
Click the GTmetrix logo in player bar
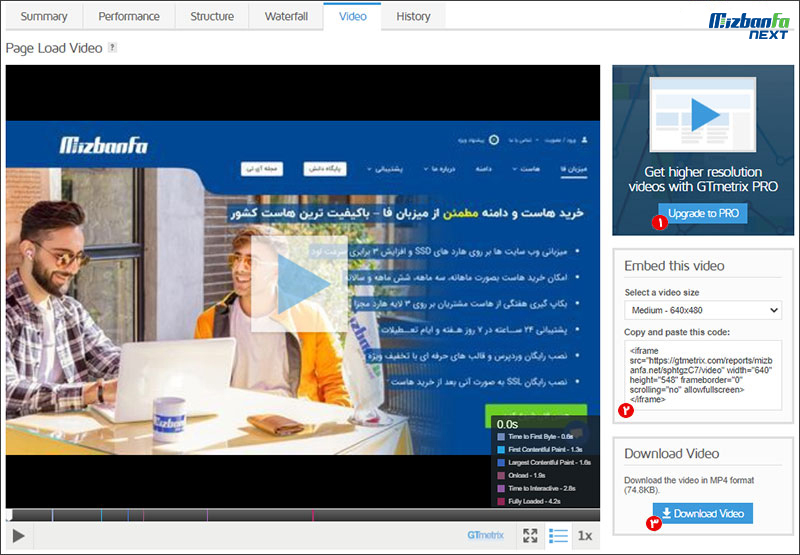[485, 535]
